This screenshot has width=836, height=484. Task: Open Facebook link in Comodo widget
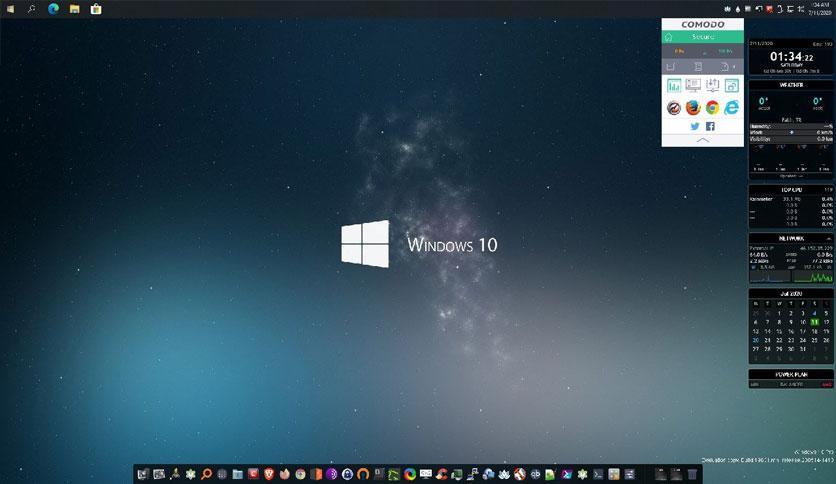coord(710,126)
